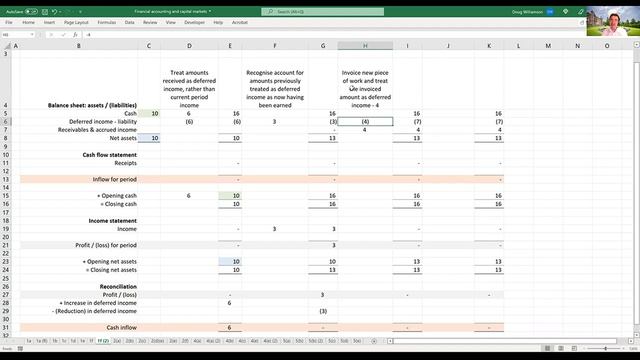Click the Save icon in title bar
The height and width of the screenshot is (360, 640).
tap(45, 12)
